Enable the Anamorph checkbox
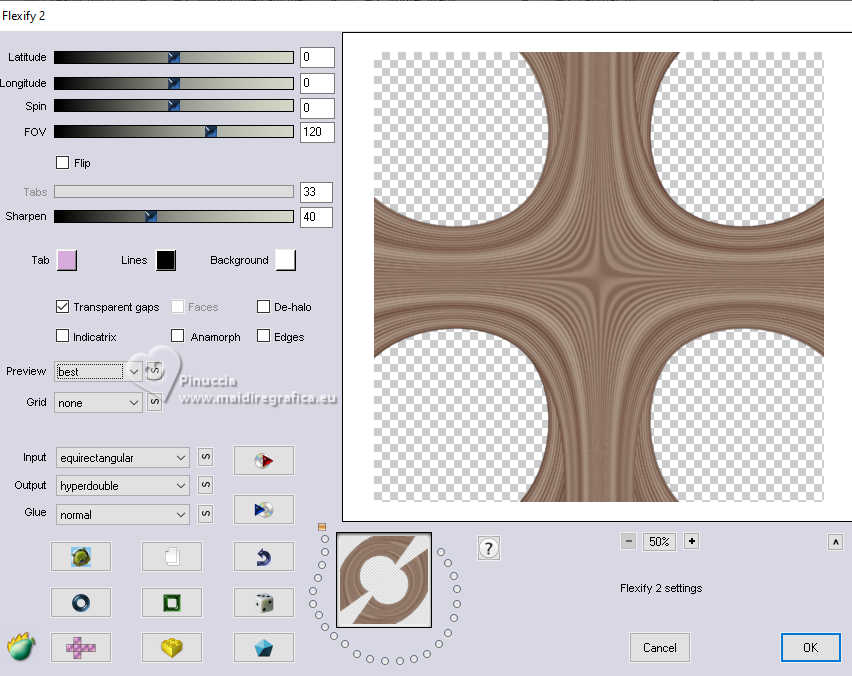The image size is (852, 676). [177, 336]
